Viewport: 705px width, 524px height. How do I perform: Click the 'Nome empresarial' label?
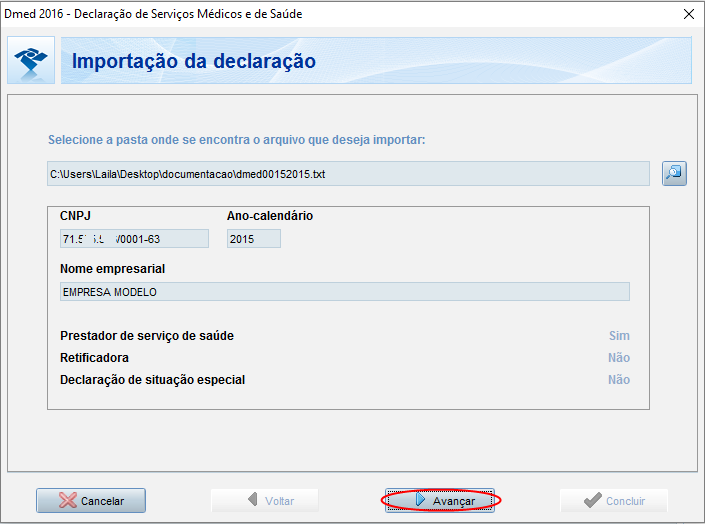click(112, 269)
